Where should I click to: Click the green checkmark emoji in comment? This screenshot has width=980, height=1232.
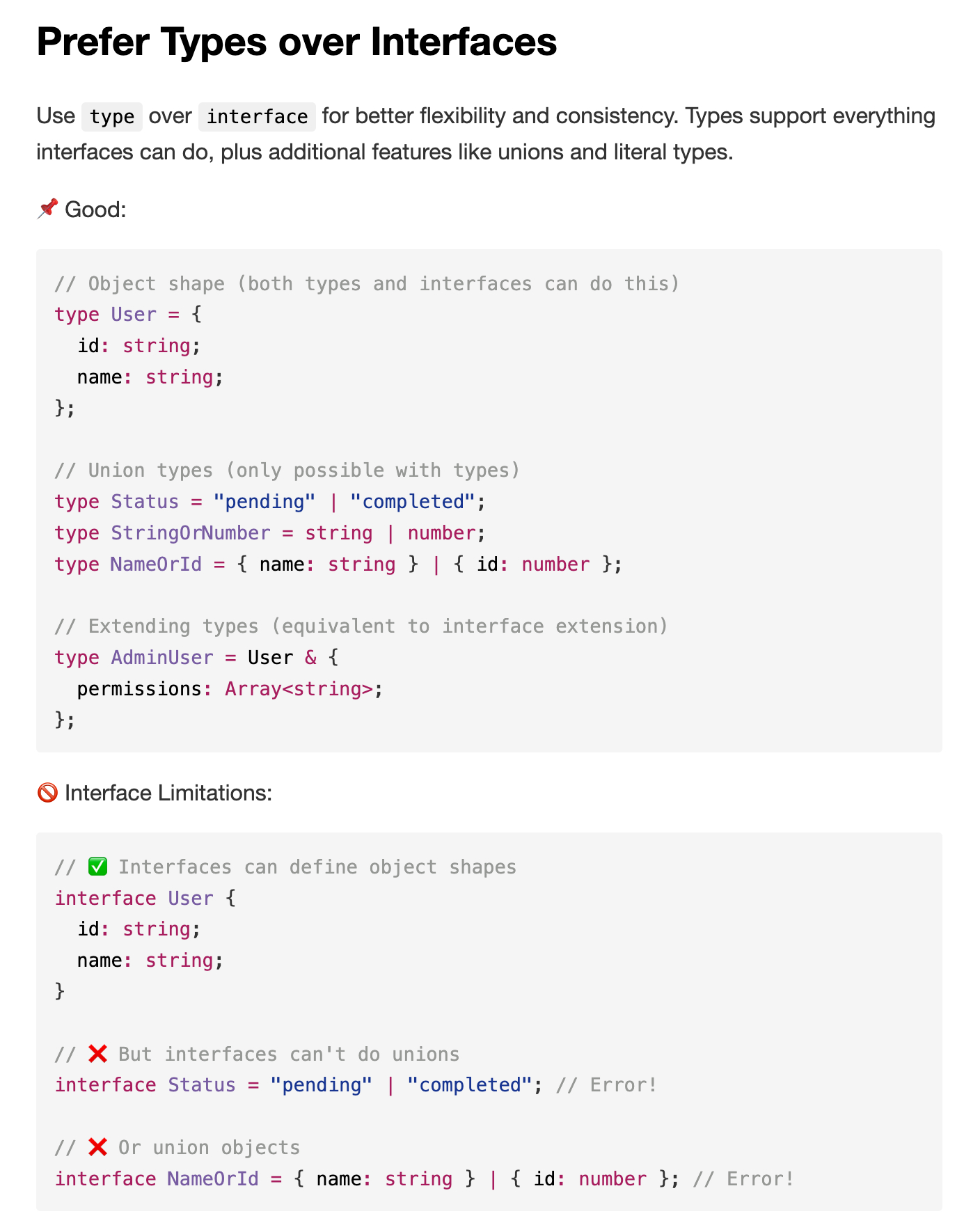pos(98,867)
